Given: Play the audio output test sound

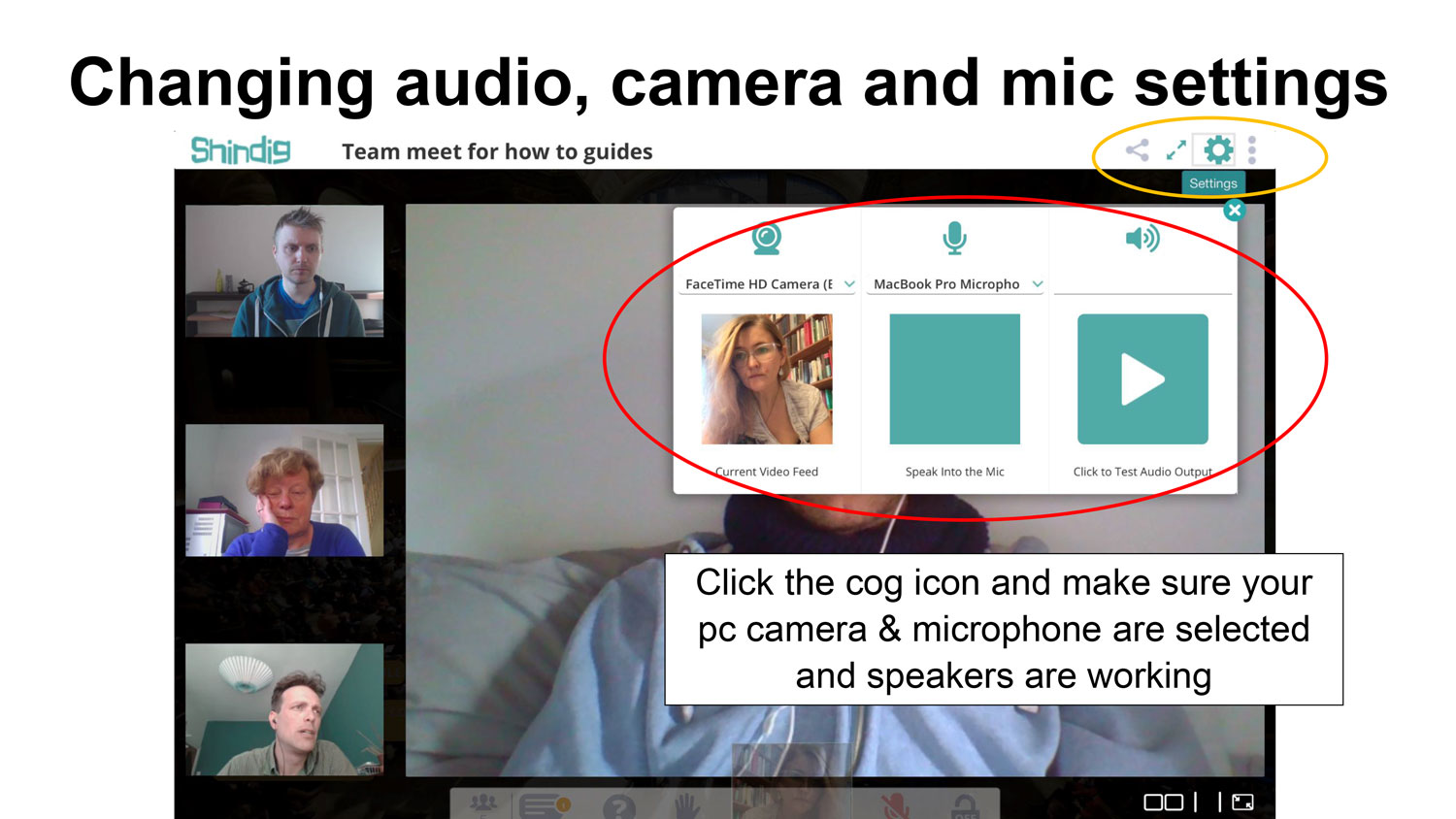Looking at the screenshot, I should (x=1142, y=378).
